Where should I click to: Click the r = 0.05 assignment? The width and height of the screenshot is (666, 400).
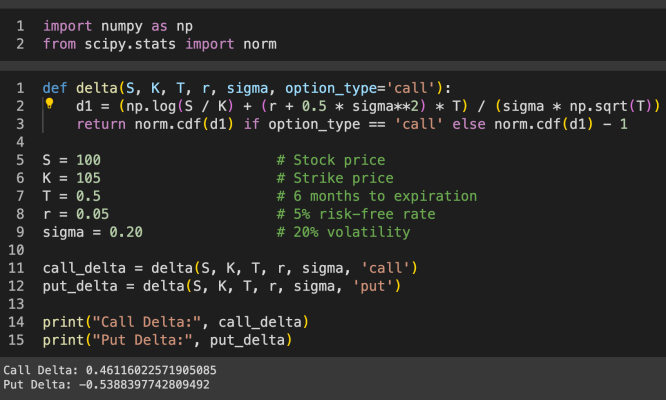[x=76, y=214]
